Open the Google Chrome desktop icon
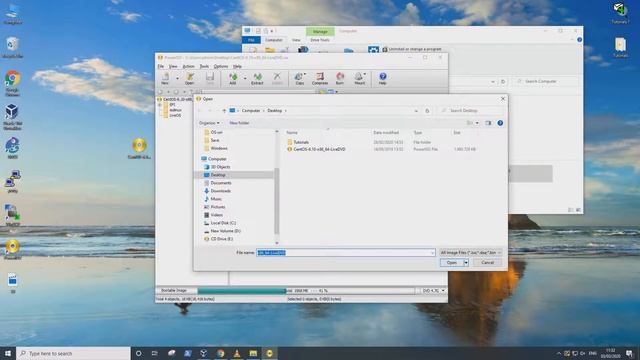Screen dimensions: 640x360 13,83
